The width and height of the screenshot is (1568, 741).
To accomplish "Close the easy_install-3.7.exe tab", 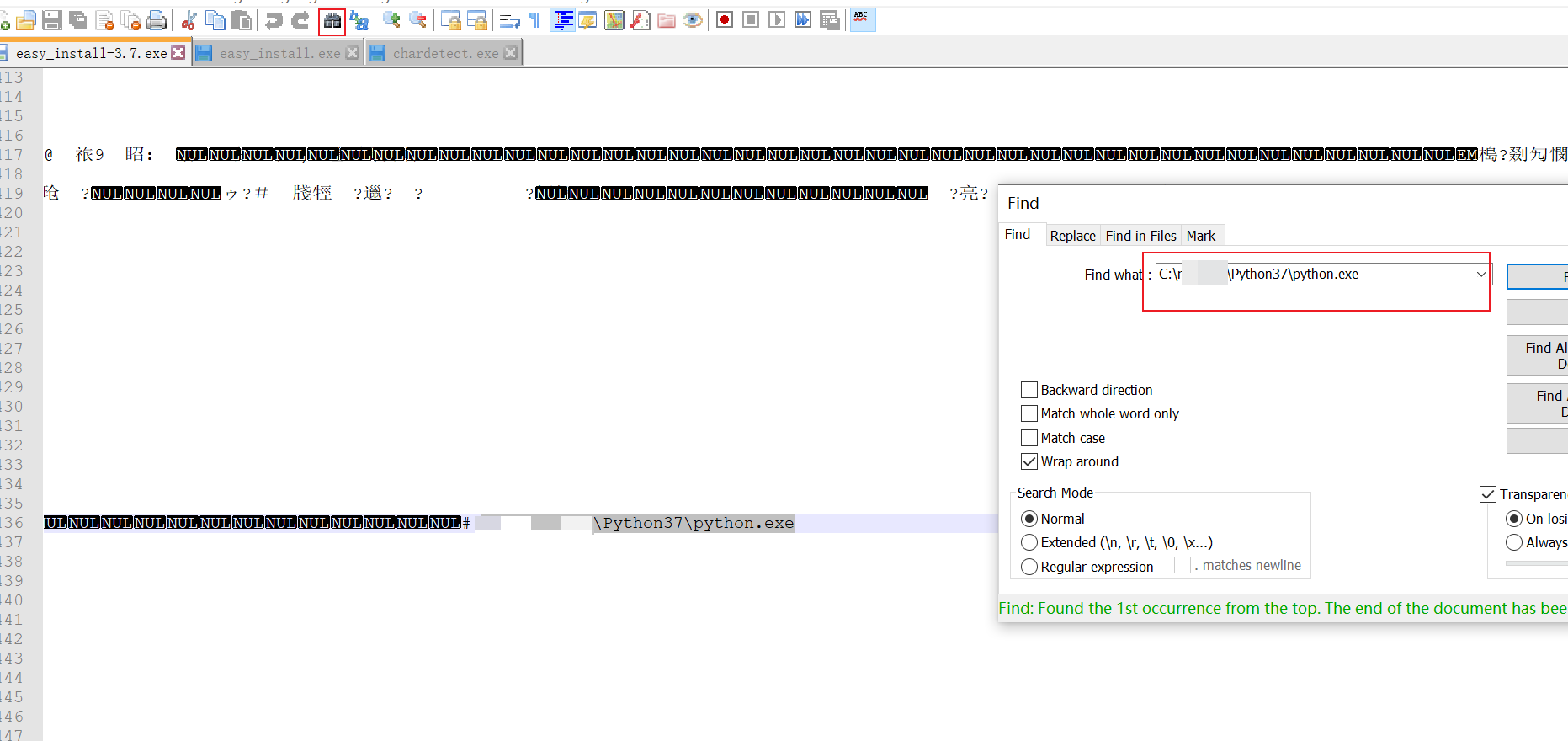I will pos(178,52).
